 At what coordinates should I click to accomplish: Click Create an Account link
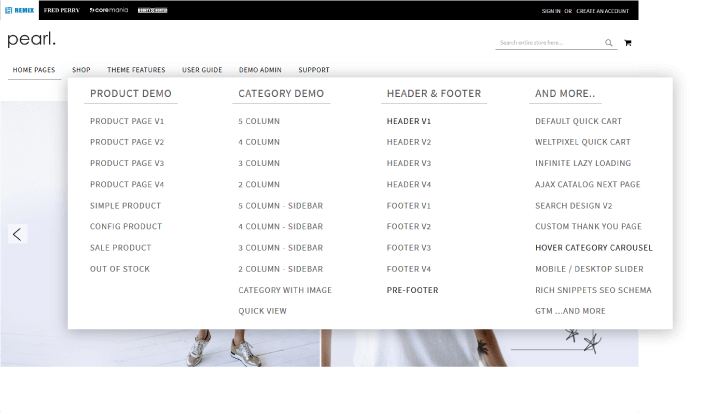pos(603,11)
